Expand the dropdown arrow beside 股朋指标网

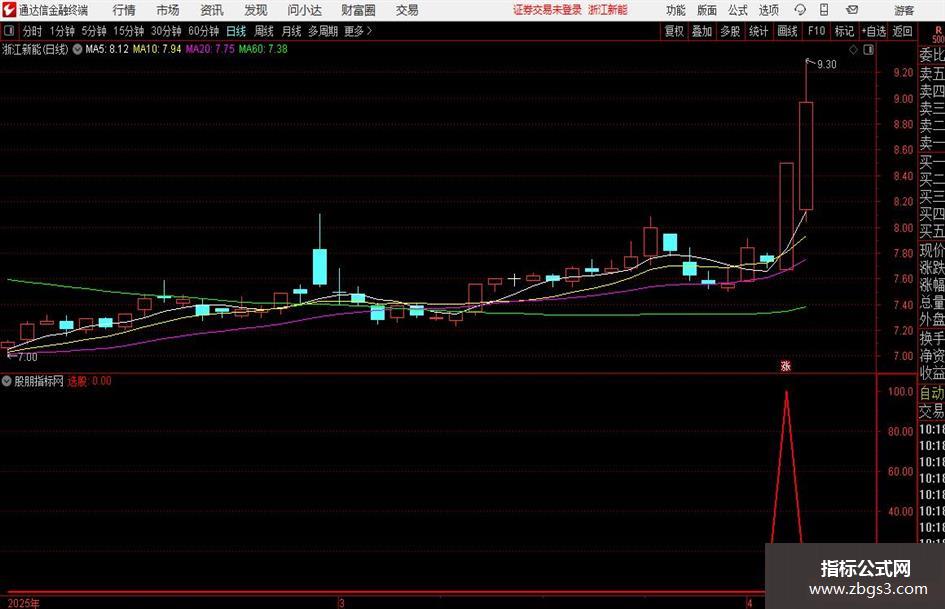click(x=7, y=381)
